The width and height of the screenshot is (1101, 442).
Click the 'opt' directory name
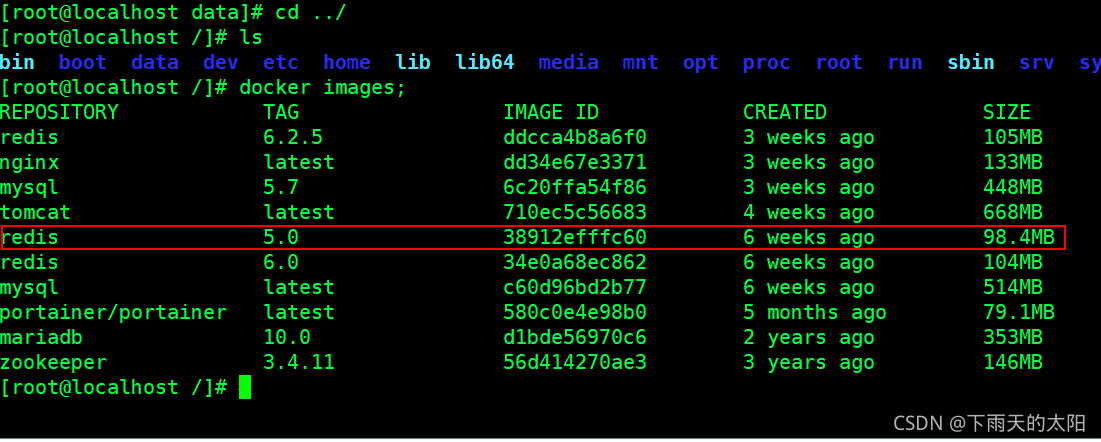700,63
